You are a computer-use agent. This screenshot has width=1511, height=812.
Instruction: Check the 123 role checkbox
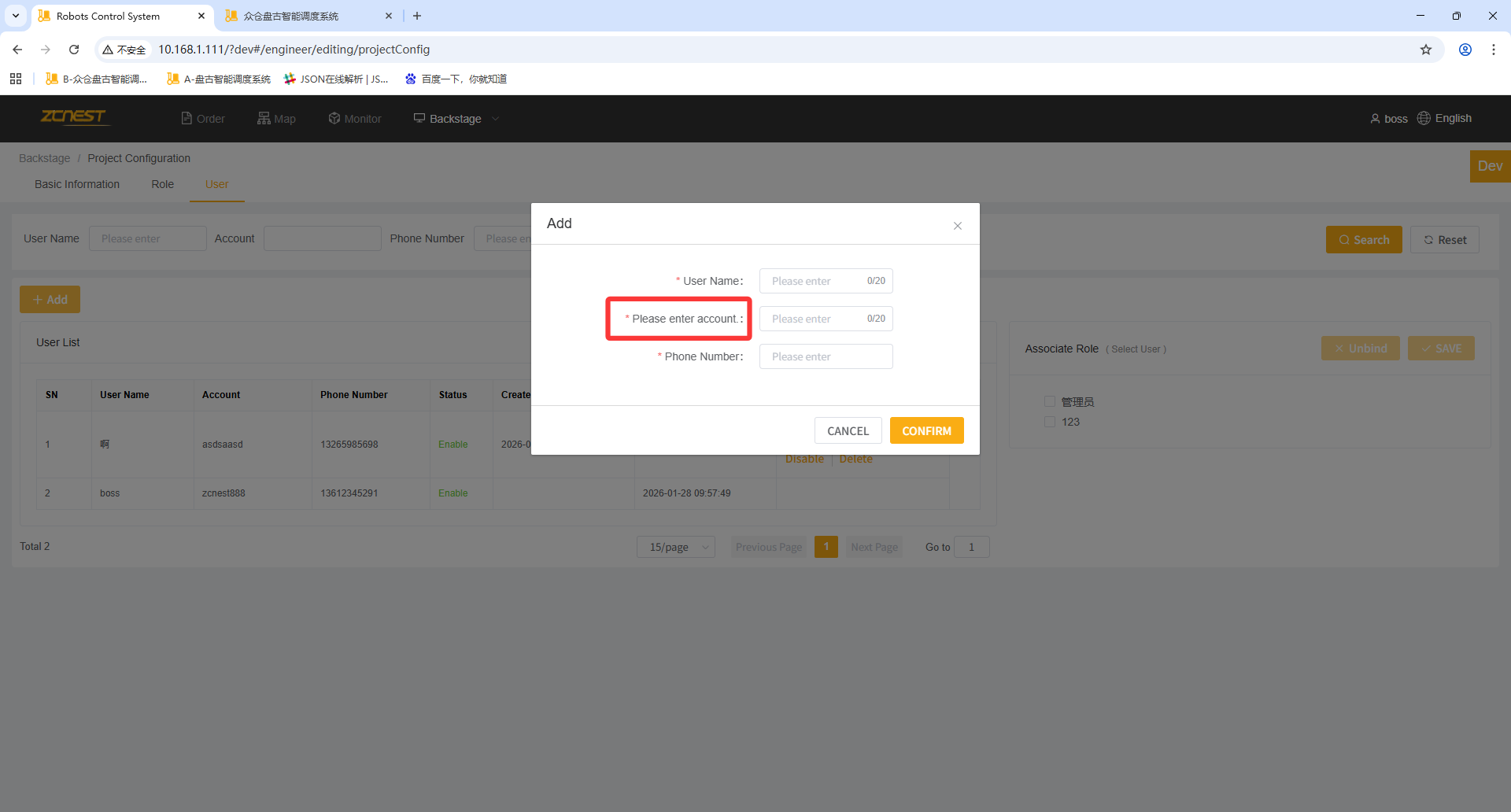click(1049, 422)
